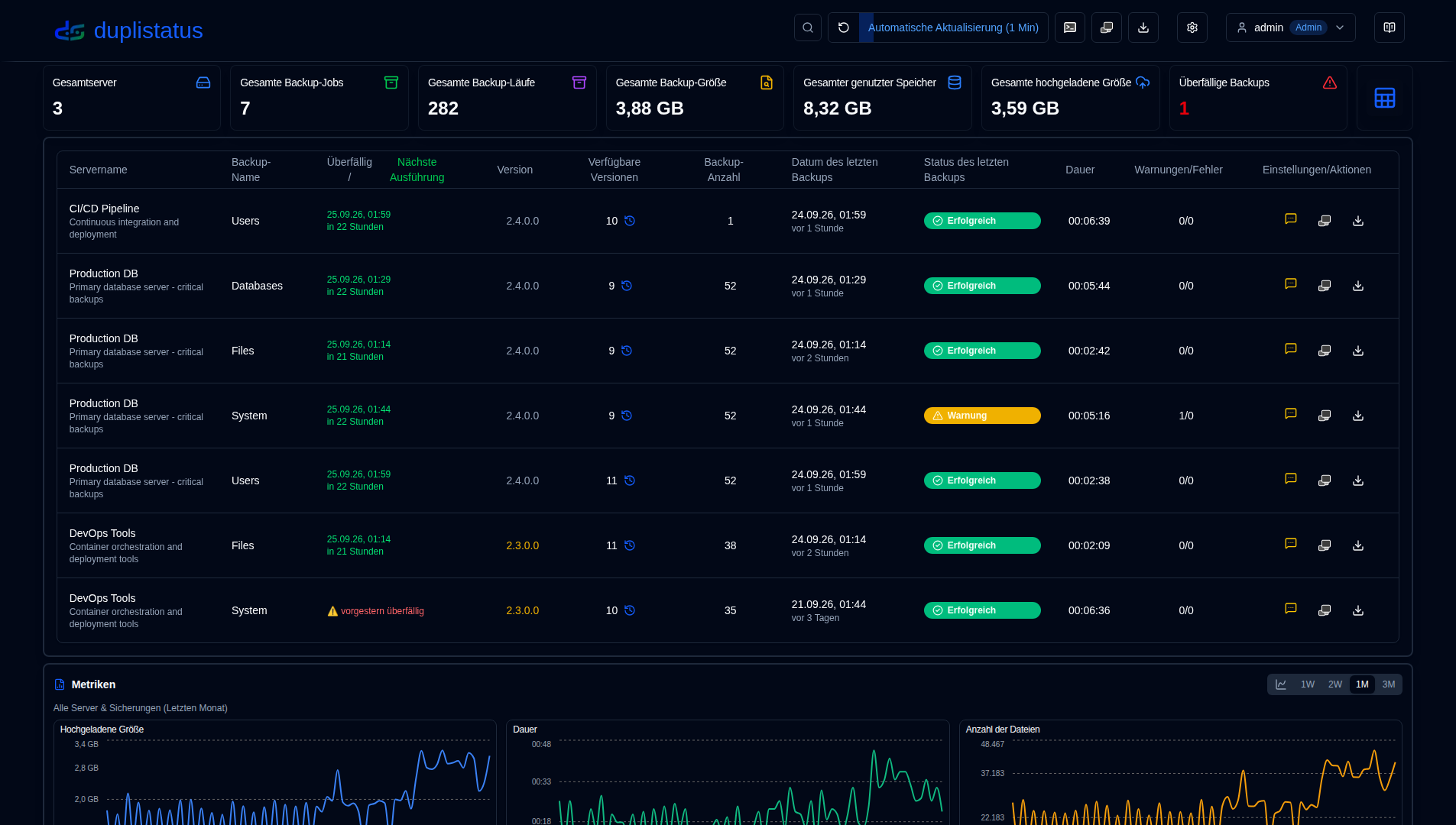Click message icon in Production DB System row
The width and height of the screenshot is (1456, 825).
[x=1291, y=414]
